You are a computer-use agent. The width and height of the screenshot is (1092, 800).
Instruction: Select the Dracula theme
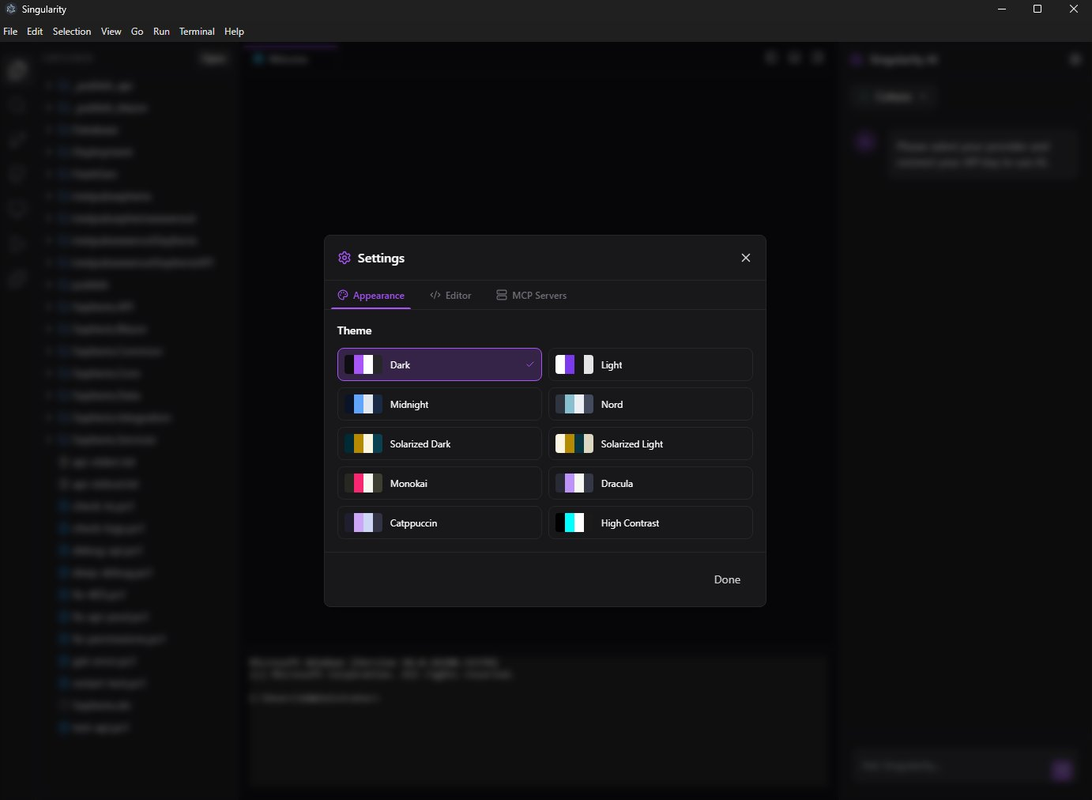[650, 483]
